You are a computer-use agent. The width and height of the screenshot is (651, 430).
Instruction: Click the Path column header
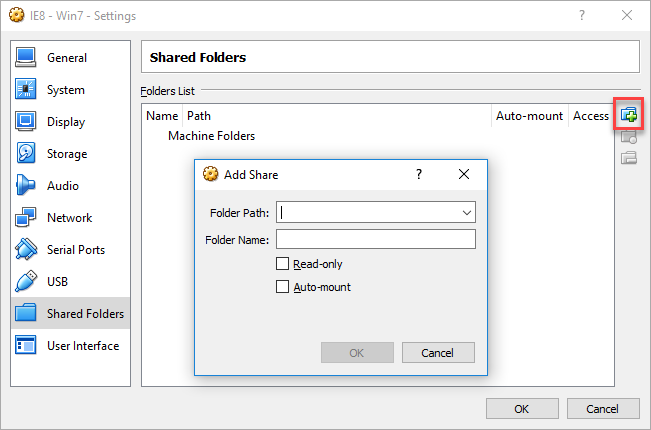pos(198,116)
